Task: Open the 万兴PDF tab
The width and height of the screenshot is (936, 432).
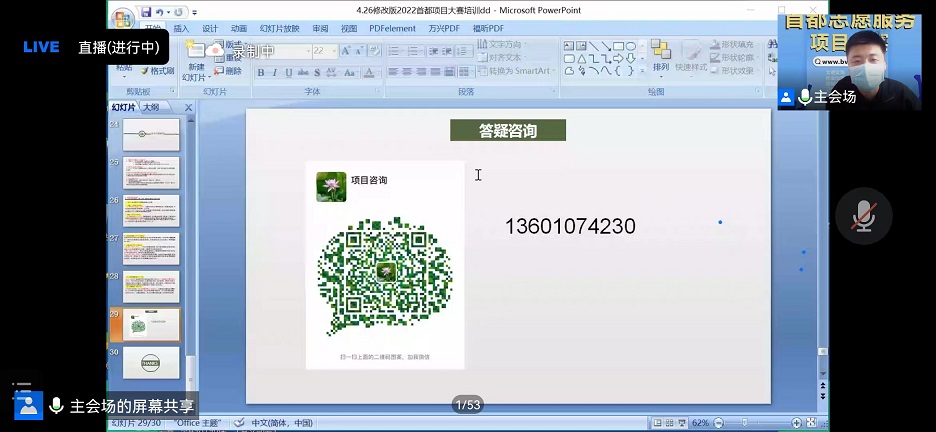Action: pos(444,28)
